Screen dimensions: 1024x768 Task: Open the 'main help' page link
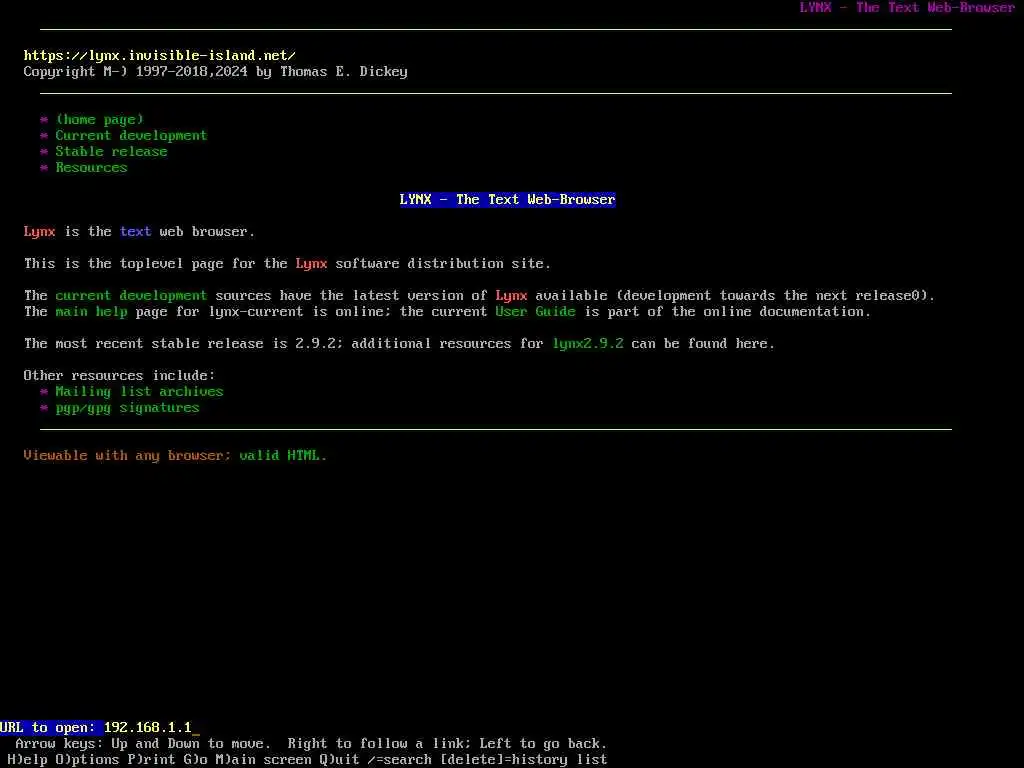91,312
